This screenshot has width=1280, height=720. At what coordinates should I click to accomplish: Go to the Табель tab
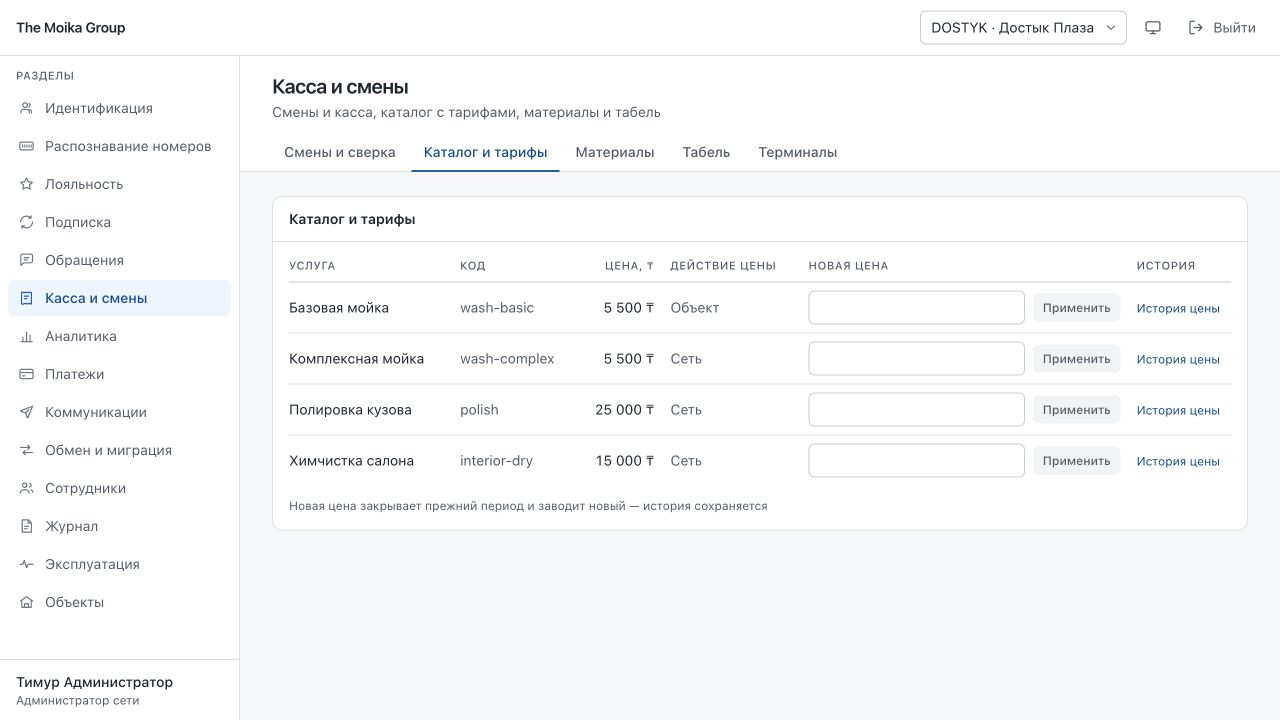[706, 152]
